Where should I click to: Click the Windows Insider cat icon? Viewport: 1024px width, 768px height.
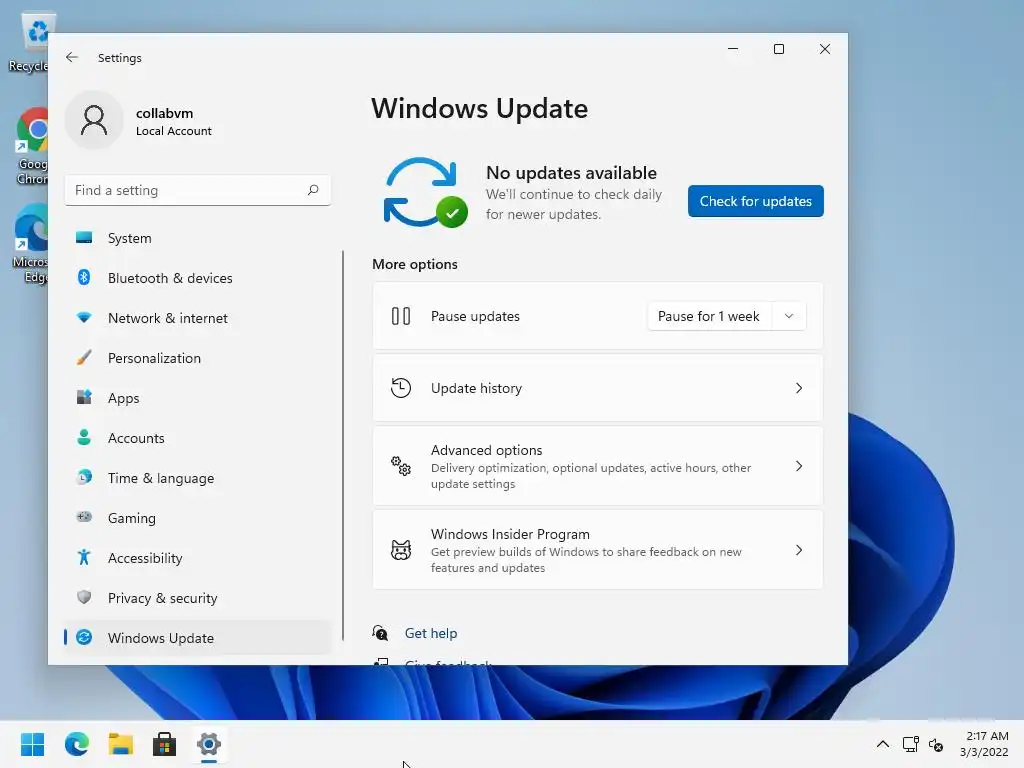coord(401,550)
